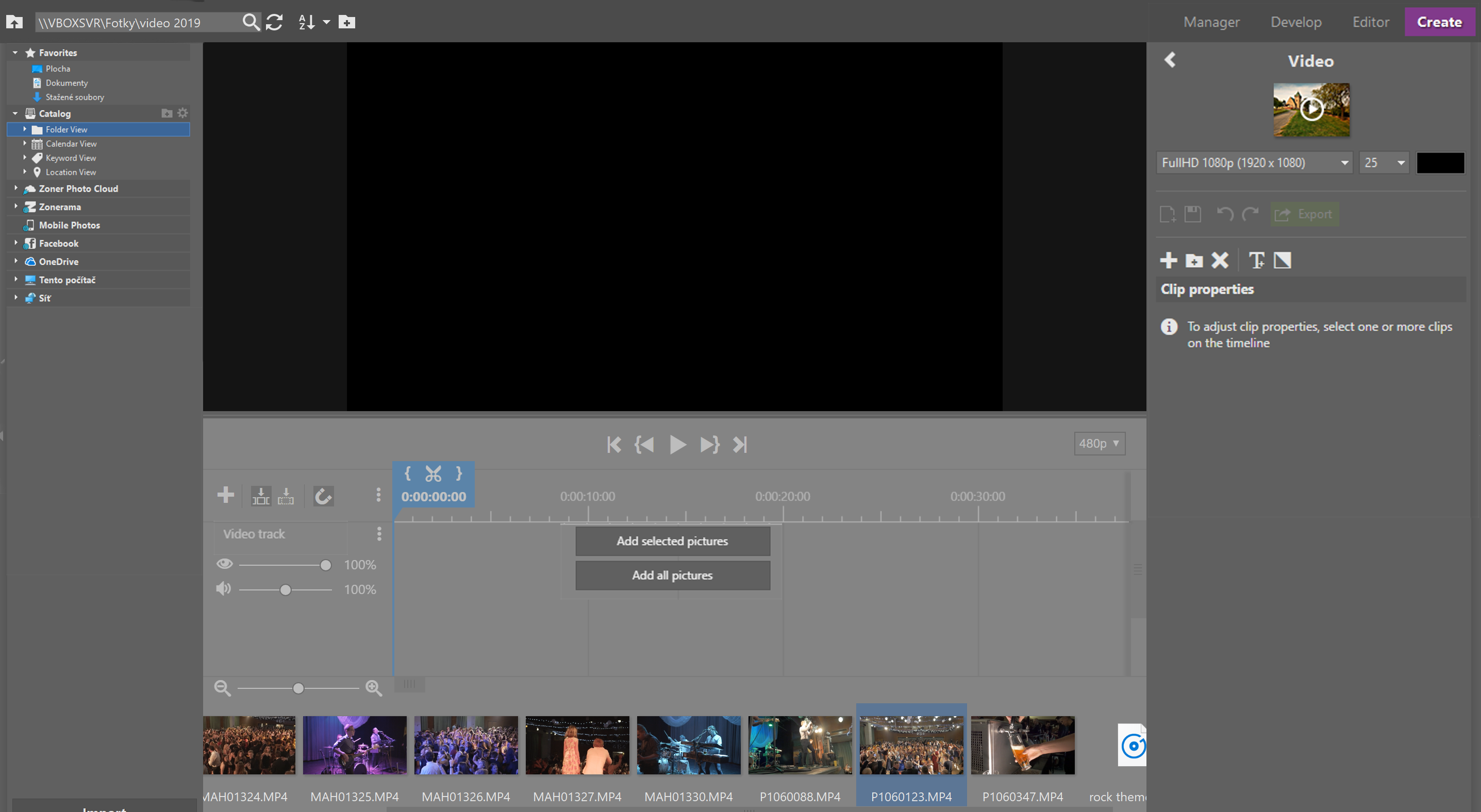
Task: Add a transition with the diagonal square icon
Action: [x=1282, y=260]
